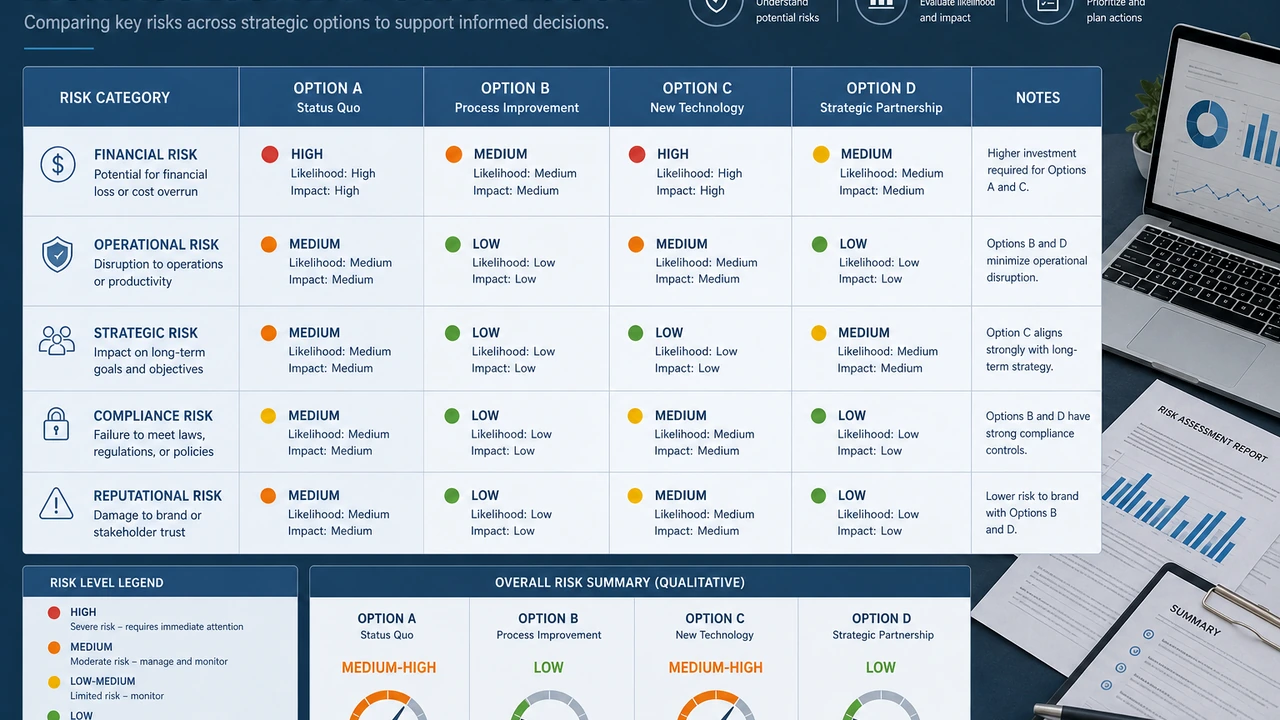Click the red dot for Option A Financial Risk
The width and height of the screenshot is (1280, 720).
[x=270, y=154]
